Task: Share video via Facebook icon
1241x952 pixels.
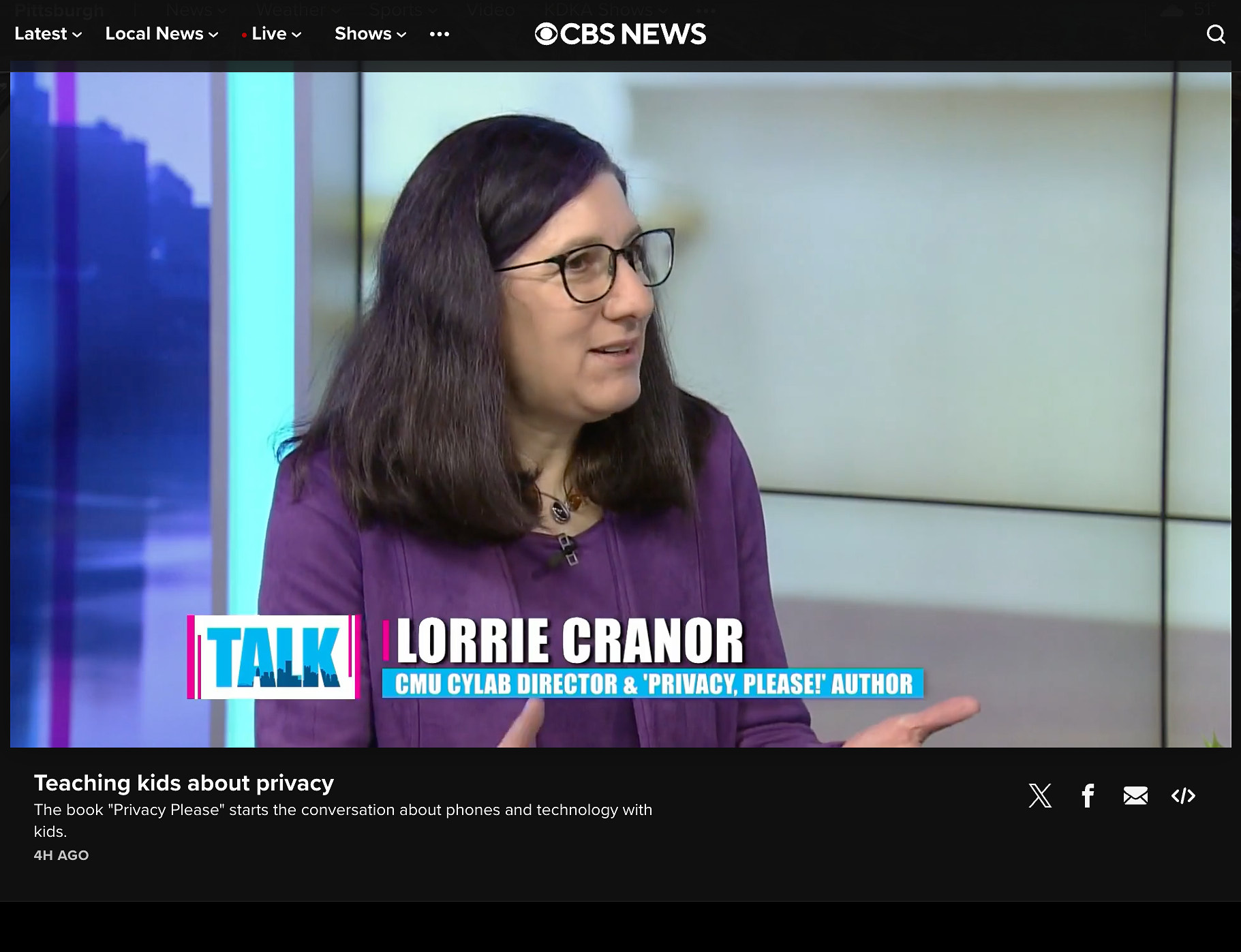Action: tap(1088, 795)
